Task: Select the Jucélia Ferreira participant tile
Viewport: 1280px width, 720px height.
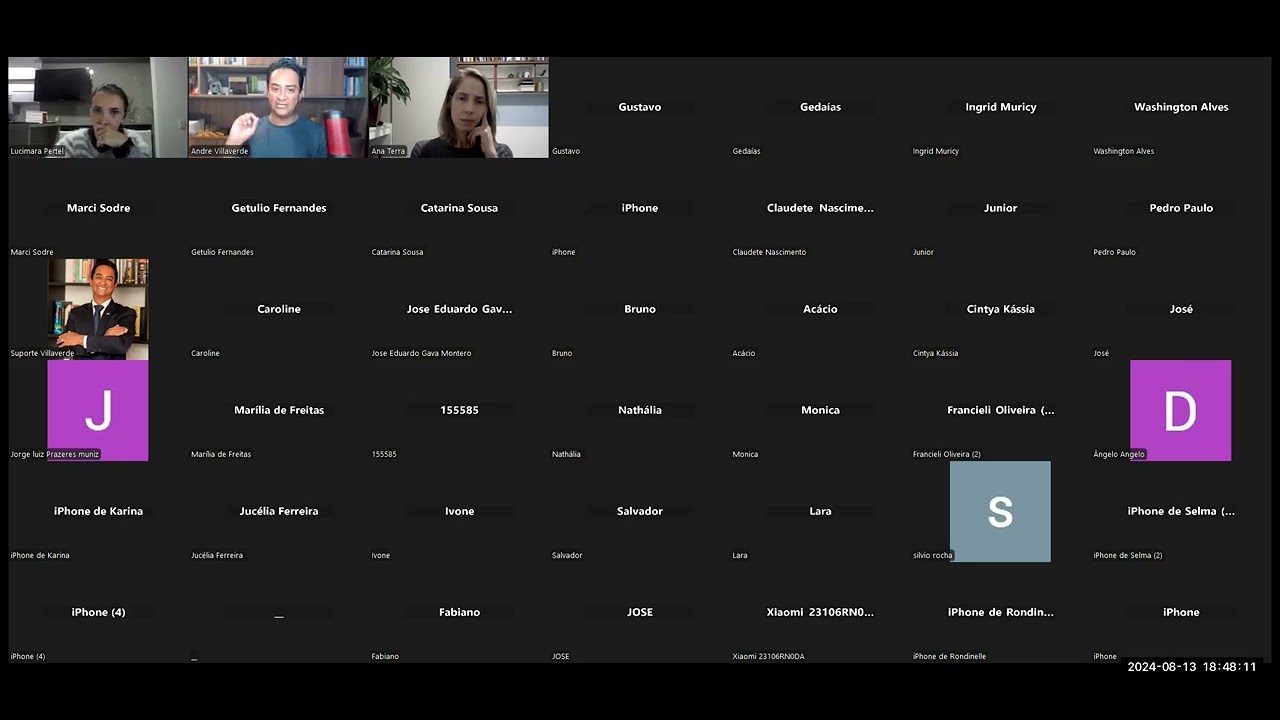Action: [278, 511]
